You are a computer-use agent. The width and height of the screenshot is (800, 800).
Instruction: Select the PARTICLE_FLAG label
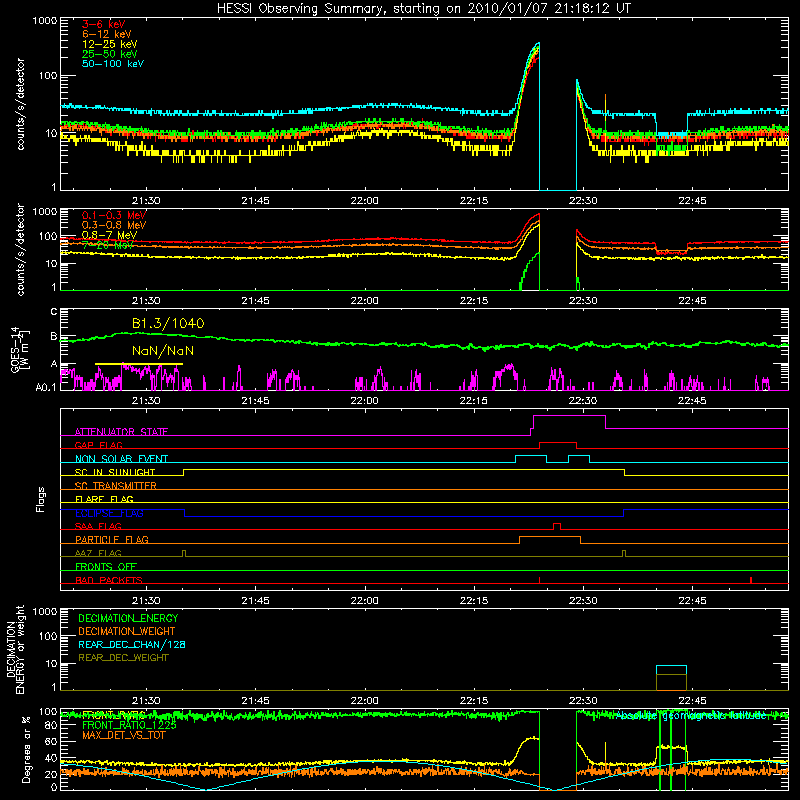pyautogui.click(x=112, y=540)
